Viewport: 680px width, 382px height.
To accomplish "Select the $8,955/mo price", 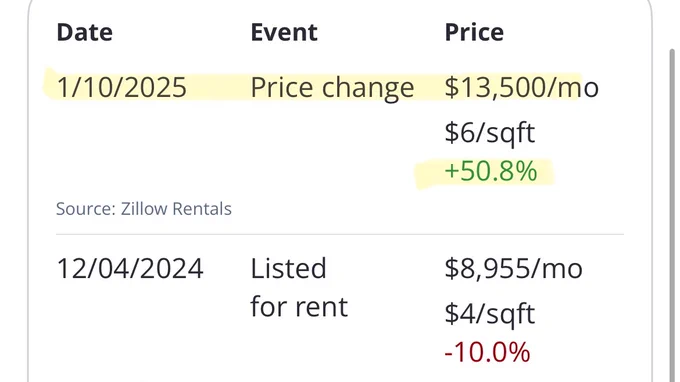I will pyautogui.click(x=513, y=268).
